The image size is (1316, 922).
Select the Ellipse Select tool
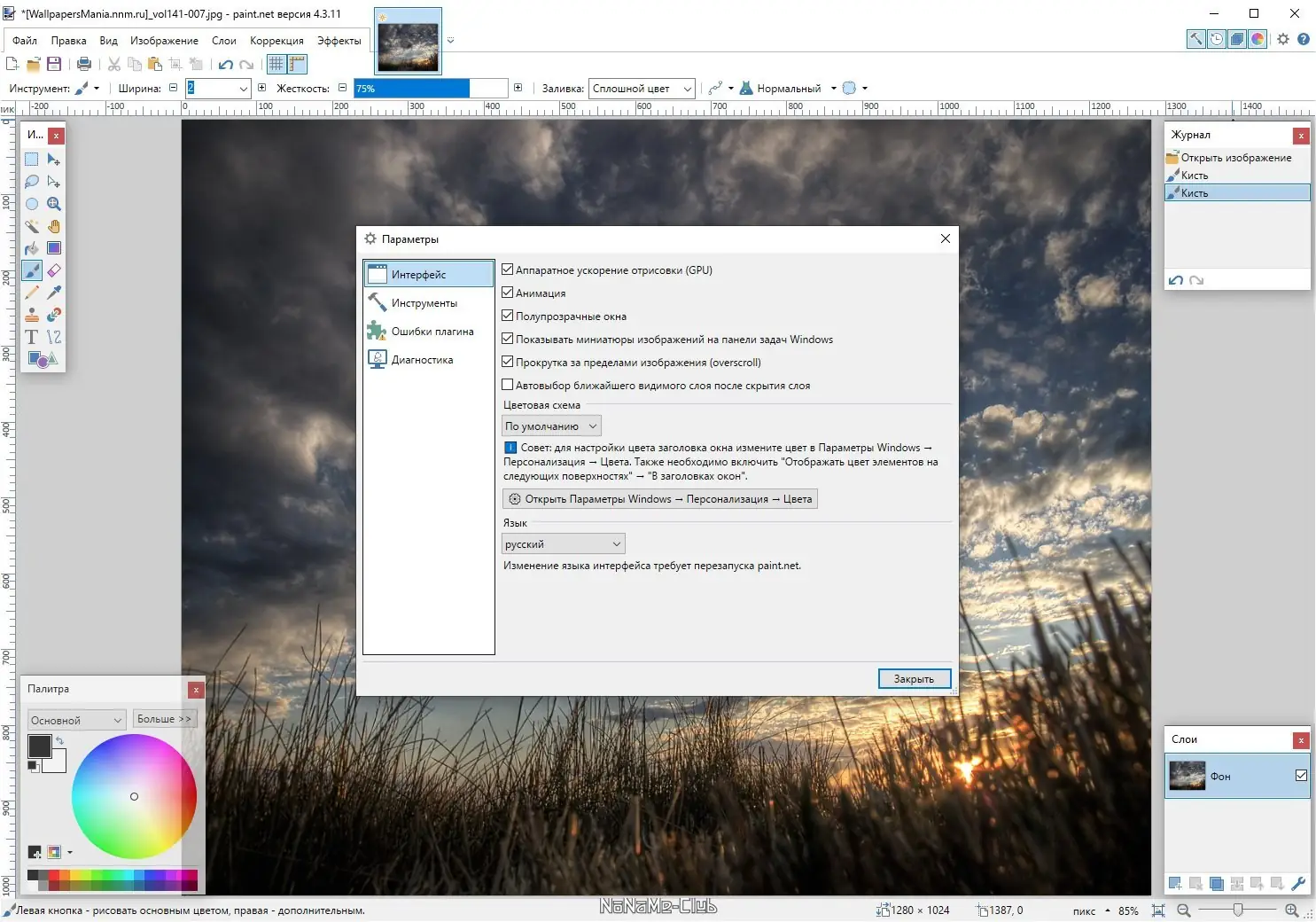32,204
